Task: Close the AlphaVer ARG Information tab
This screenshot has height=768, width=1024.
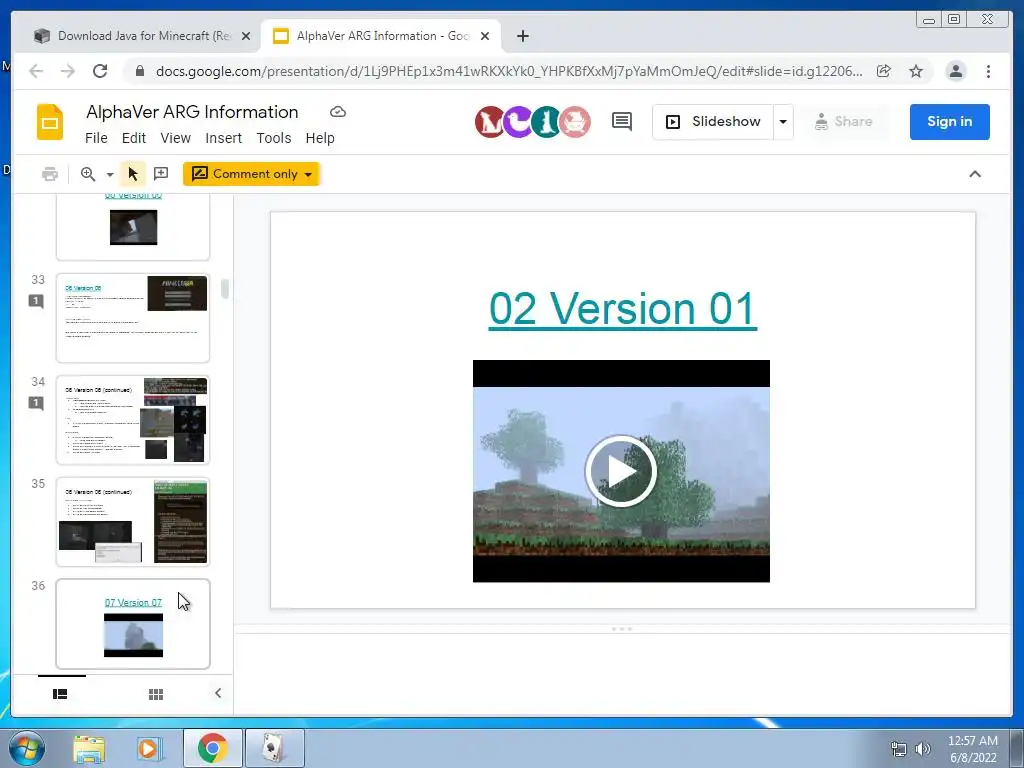Action: point(485,36)
